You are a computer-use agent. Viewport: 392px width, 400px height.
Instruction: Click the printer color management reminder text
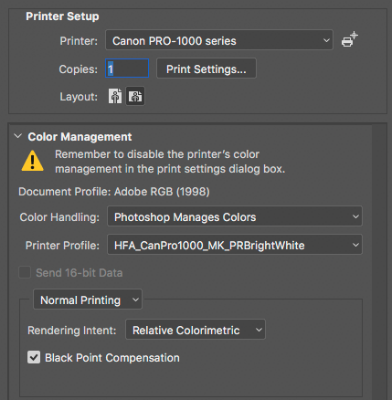click(x=170, y=162)
